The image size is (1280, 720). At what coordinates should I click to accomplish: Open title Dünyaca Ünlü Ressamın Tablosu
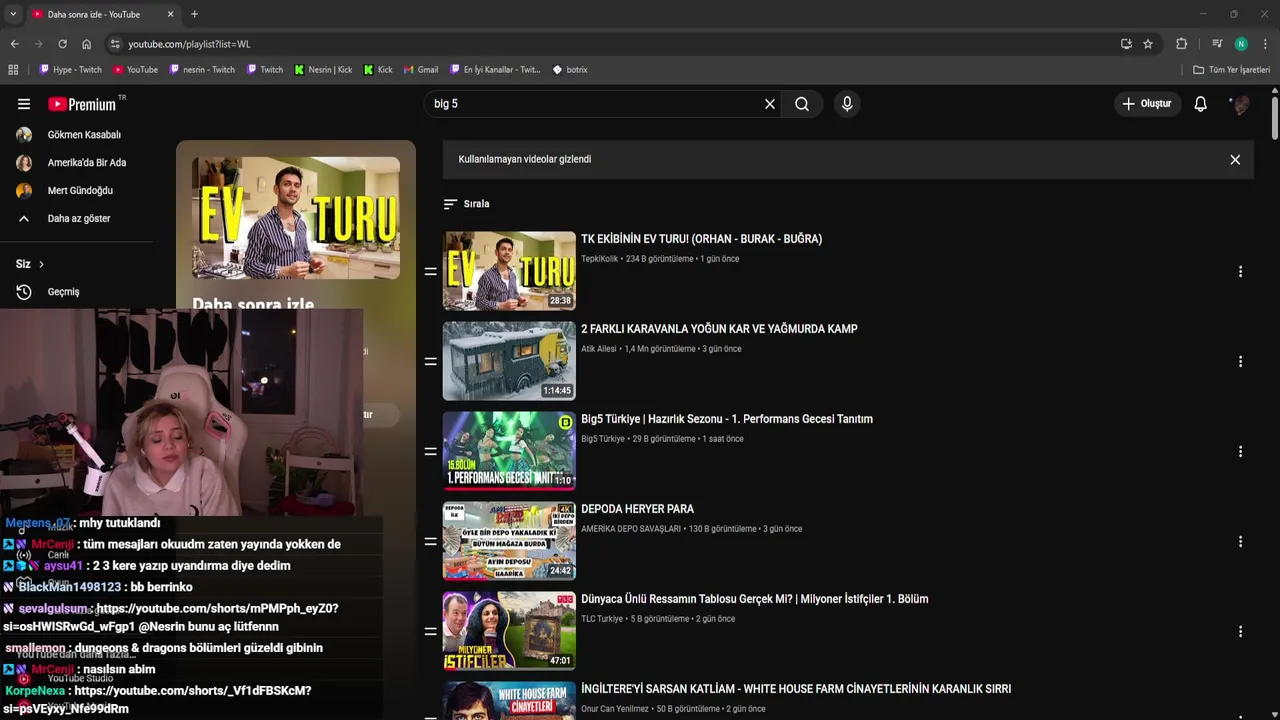point(754,599)
